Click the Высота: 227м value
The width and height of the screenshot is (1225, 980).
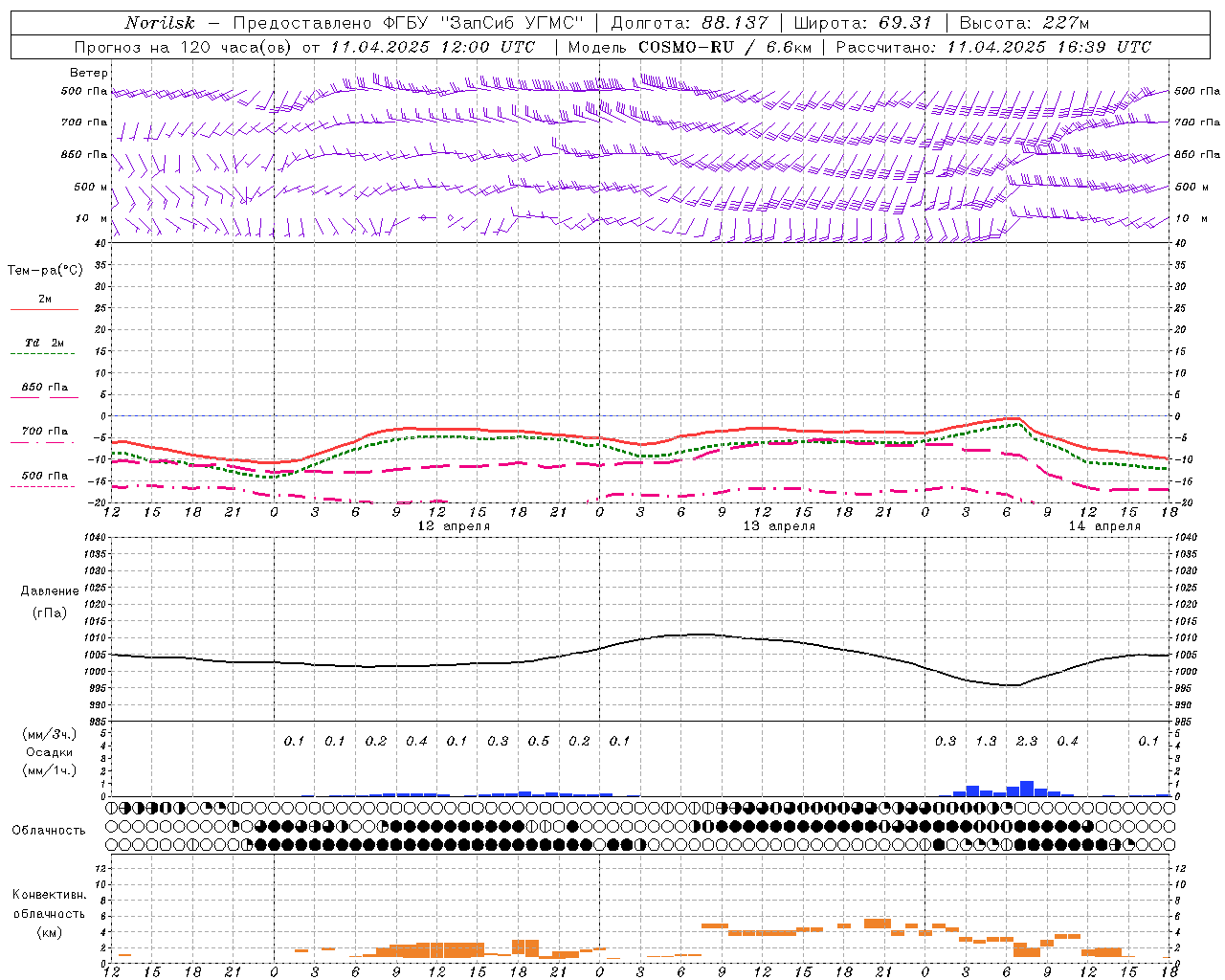click(1024, 23)
